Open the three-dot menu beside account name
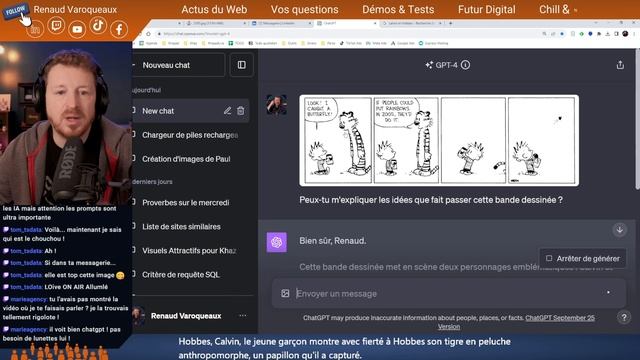Image resolution: width=640 pixels, height=360 pixels. point(242,316)
